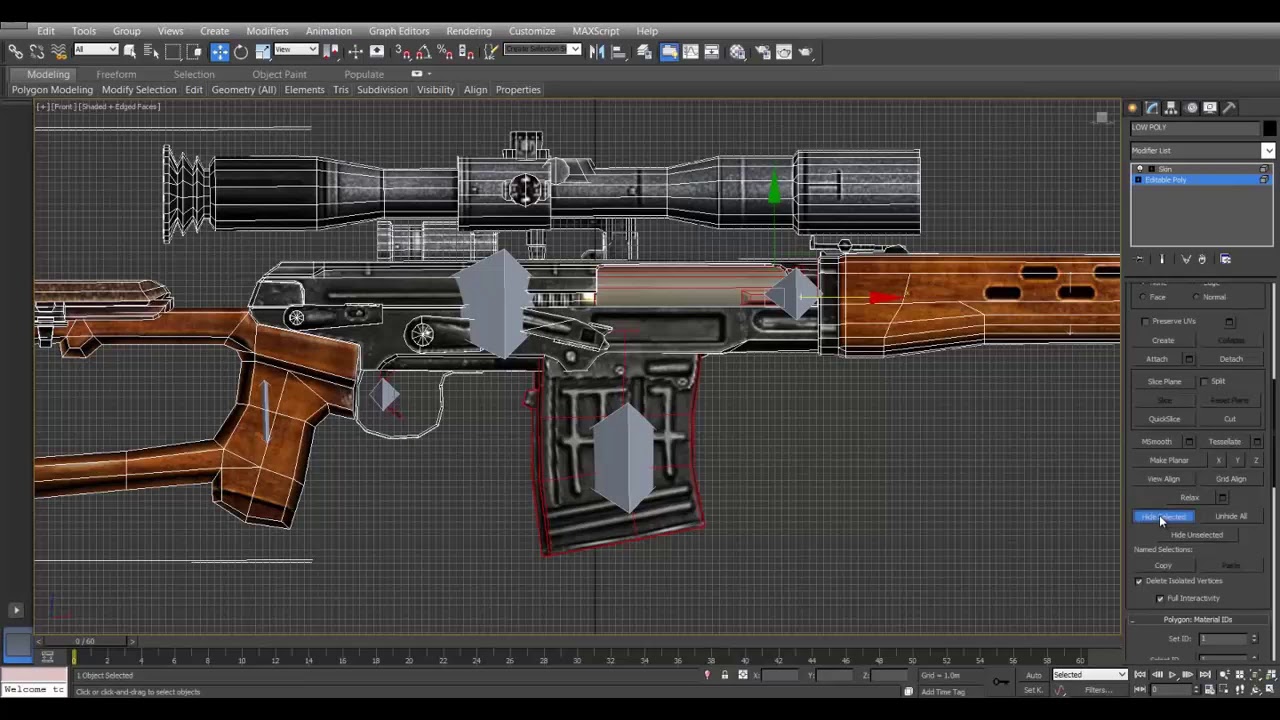Select the Link tool in main toolbar
Screen dimensions: 1280x720
14,51
